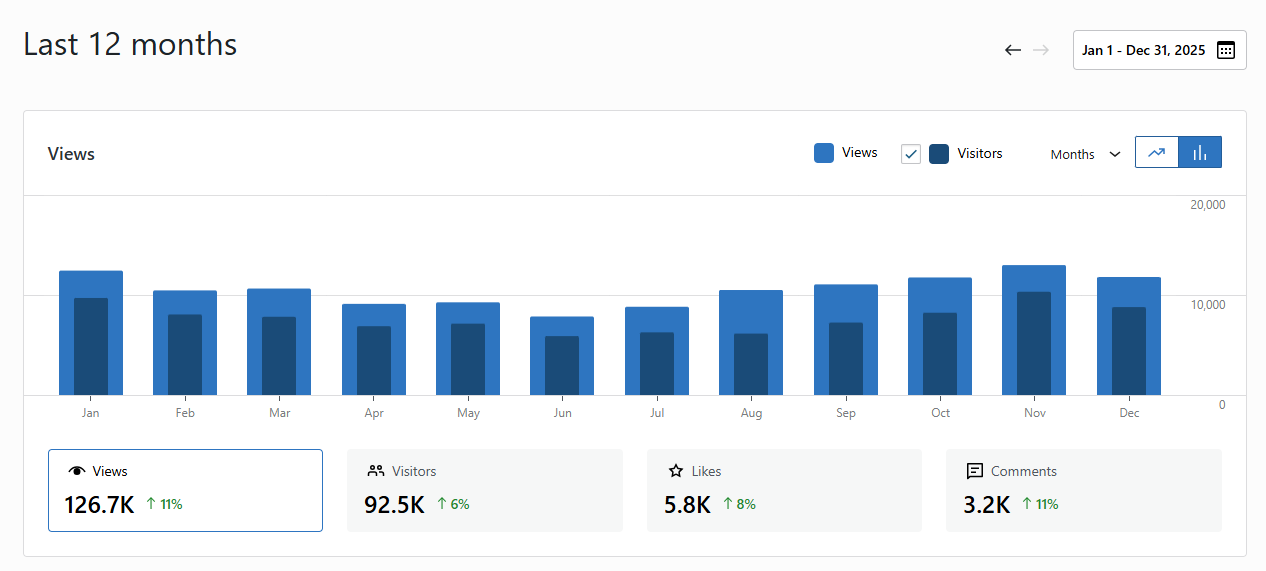Click the forward arrow for next period
The width and height of the screenshot is (1266, 571).
pyautogui.click(x=1041, y=50)
